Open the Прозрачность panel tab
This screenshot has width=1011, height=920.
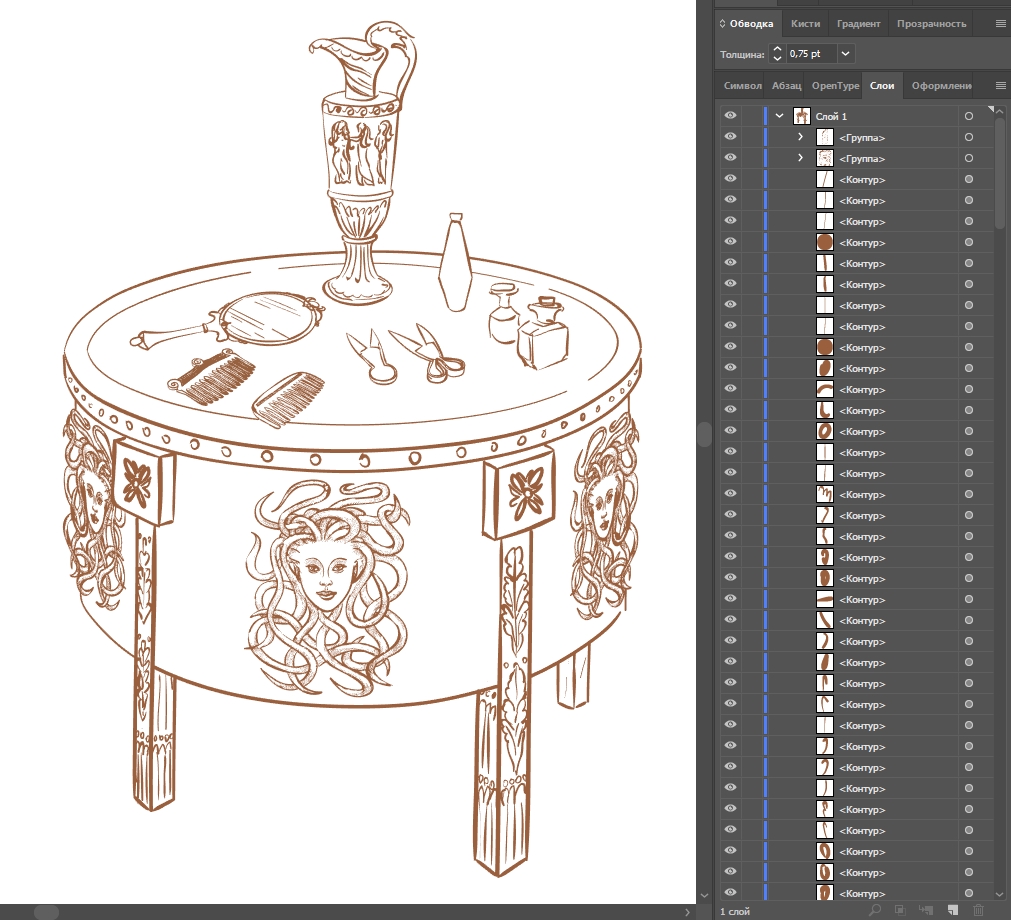click(x=931, y=23)
